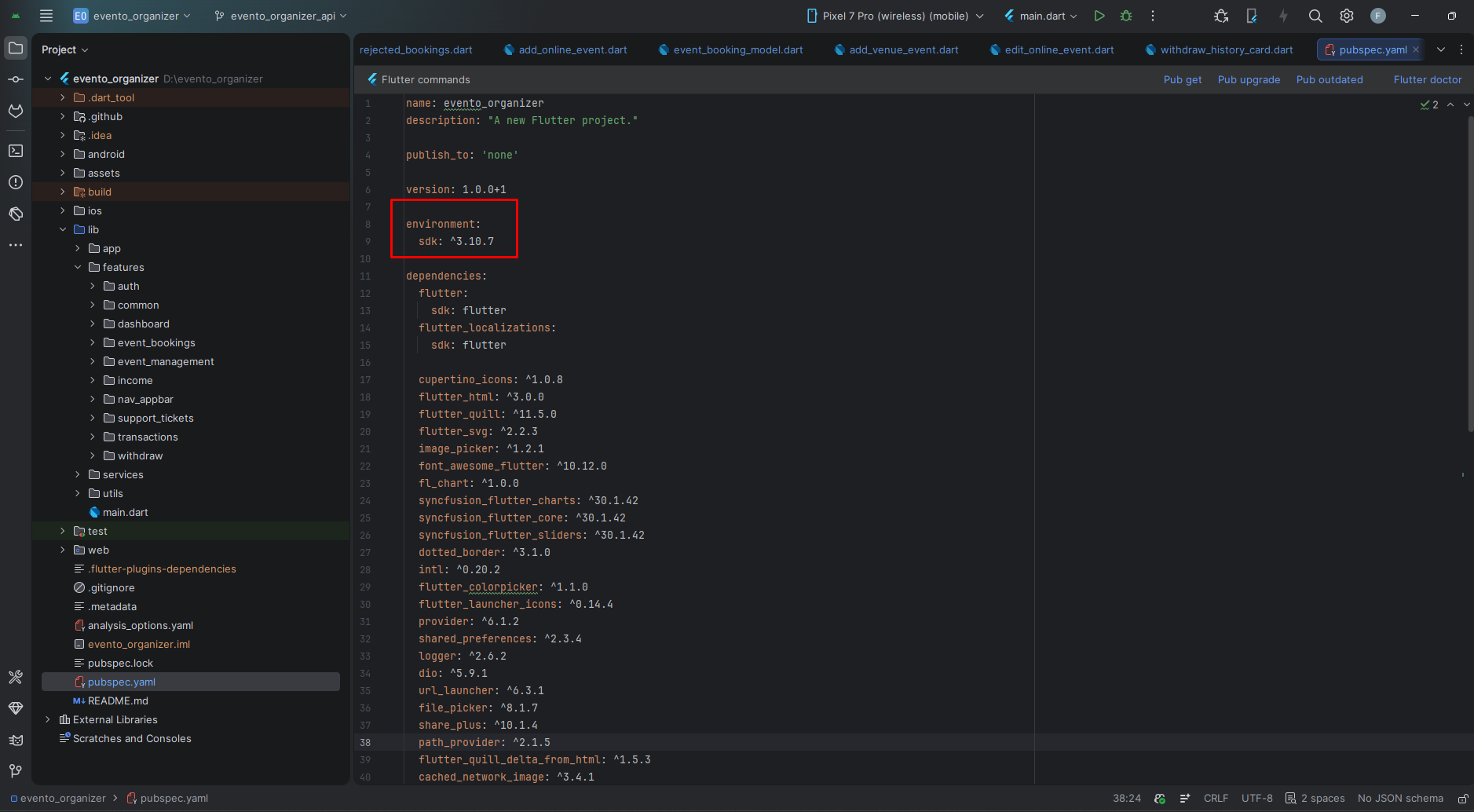Run main.dart with the green play icon
Screen dimensions: 1474x812
point(1099,16)
